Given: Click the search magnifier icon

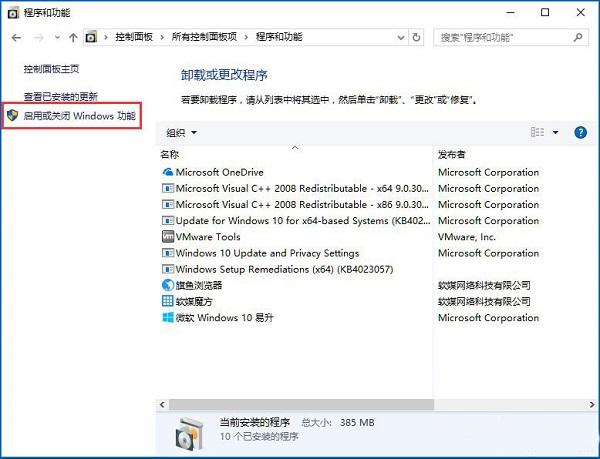Looking at the screenshot, I should click(578, 37).
